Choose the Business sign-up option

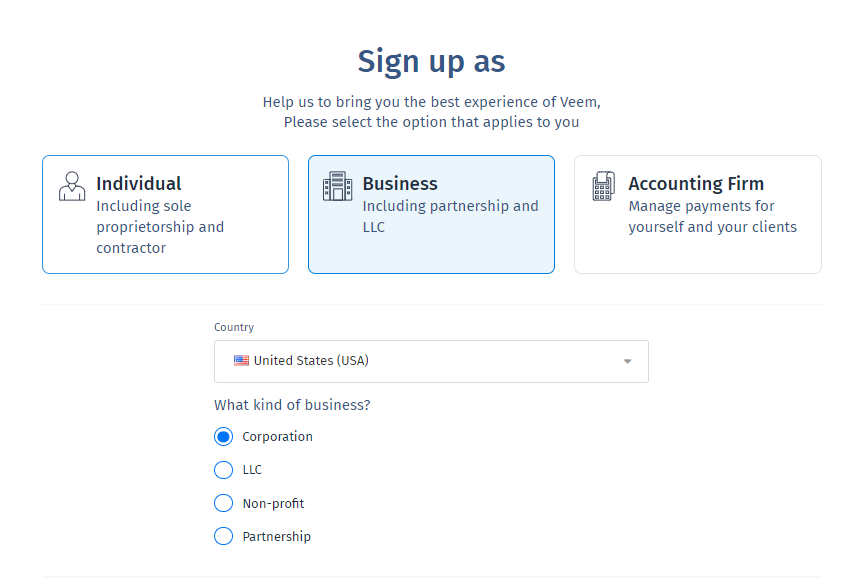[x=431, y=214]
